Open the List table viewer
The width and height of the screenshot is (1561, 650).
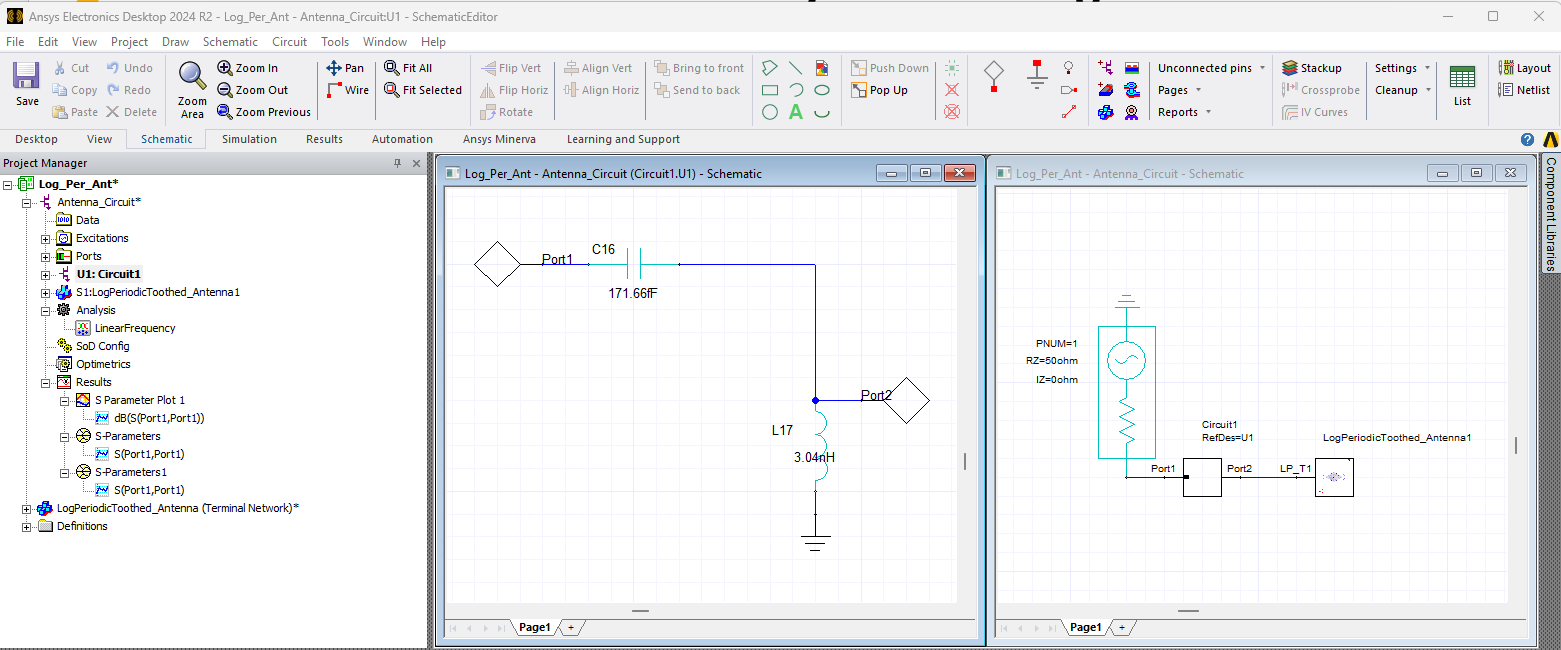tap(1462, 84)
